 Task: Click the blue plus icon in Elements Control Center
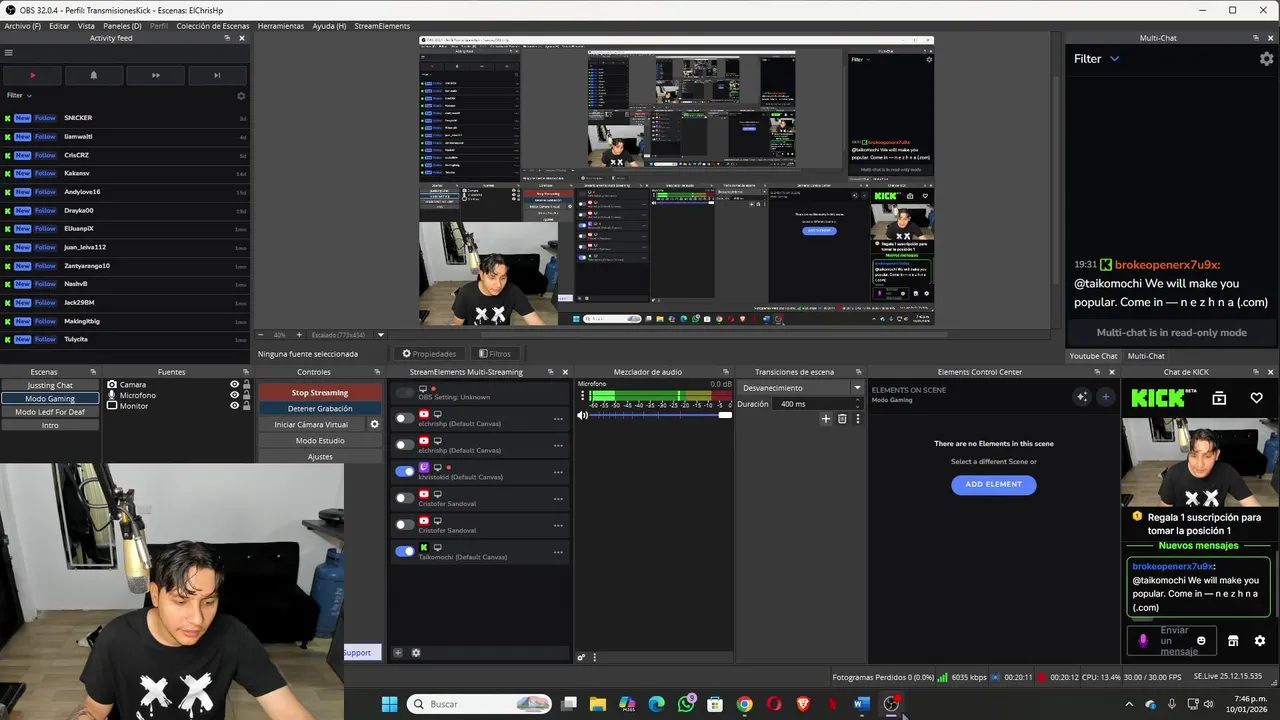click(1105, 397)
